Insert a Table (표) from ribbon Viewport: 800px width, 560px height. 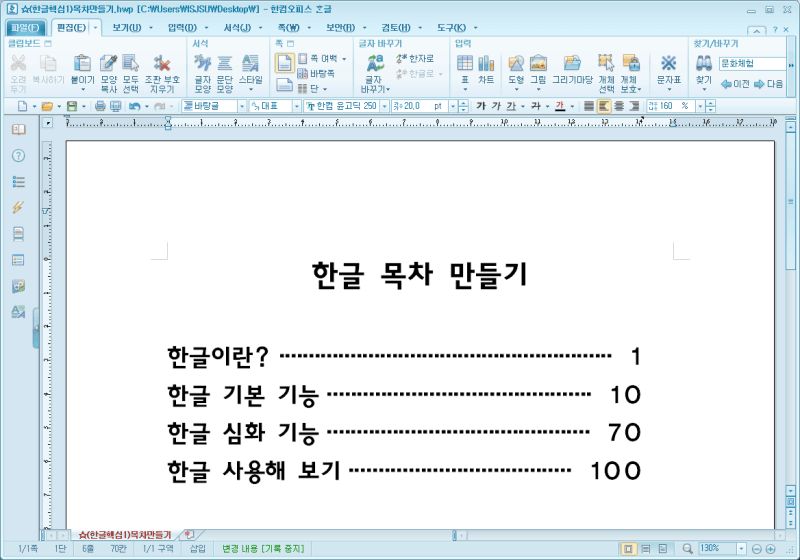coord(465,63)
